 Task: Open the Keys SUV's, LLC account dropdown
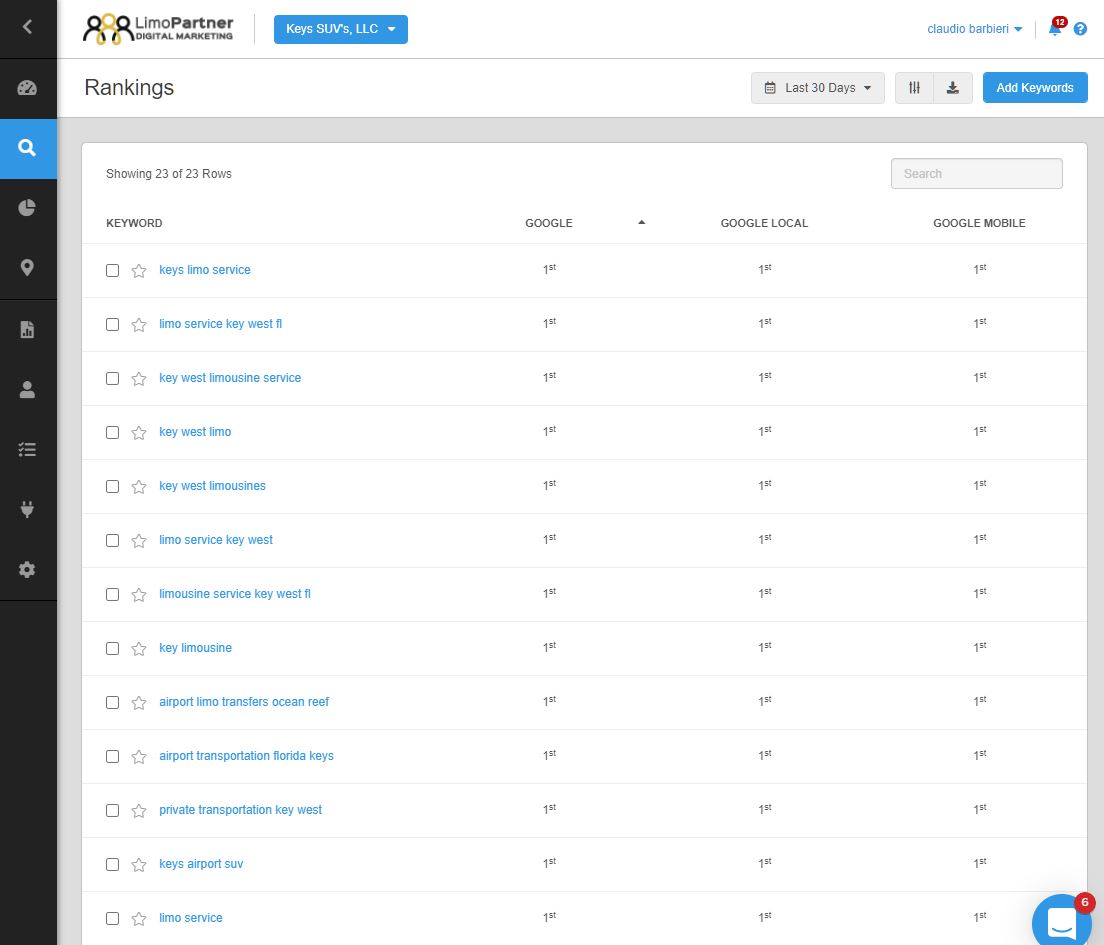click(x=341, y=29)
